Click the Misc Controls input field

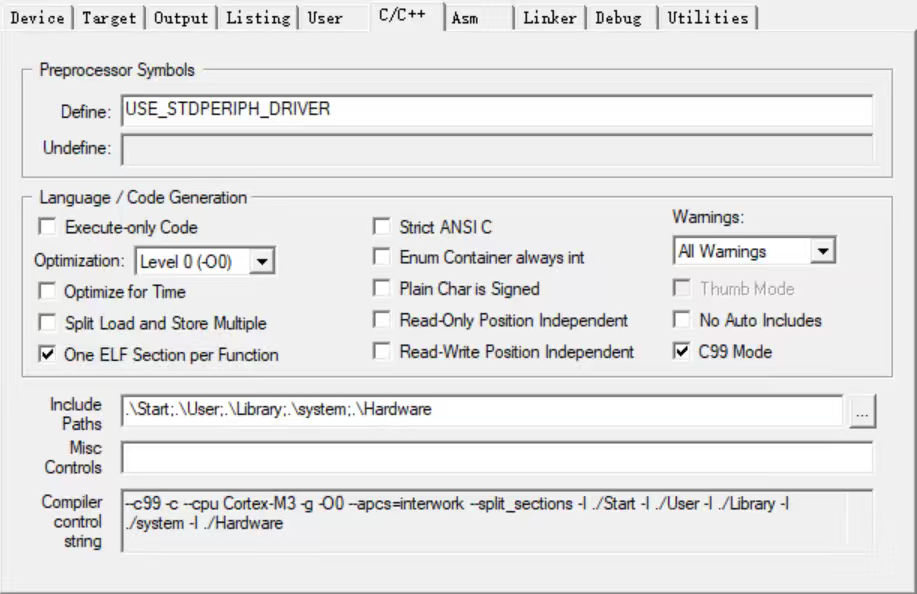[497, 457]
